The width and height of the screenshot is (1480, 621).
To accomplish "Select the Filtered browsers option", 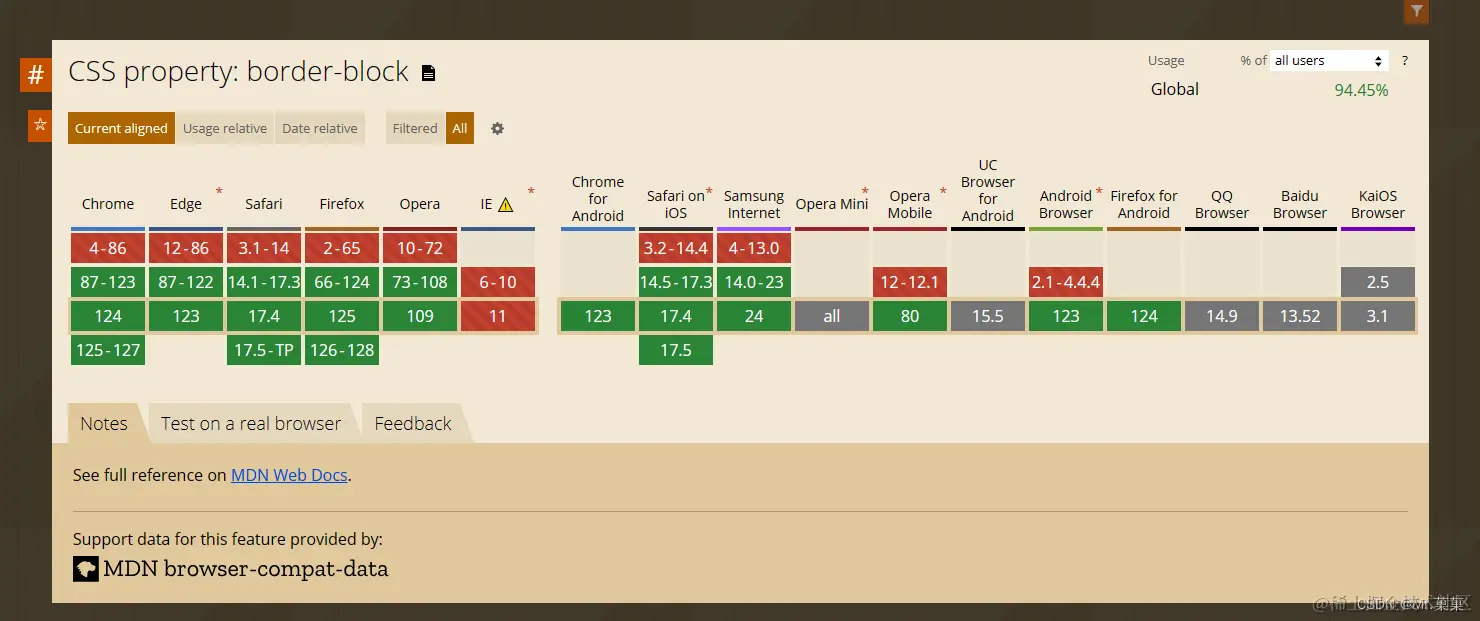I will (x=415, y=128).
